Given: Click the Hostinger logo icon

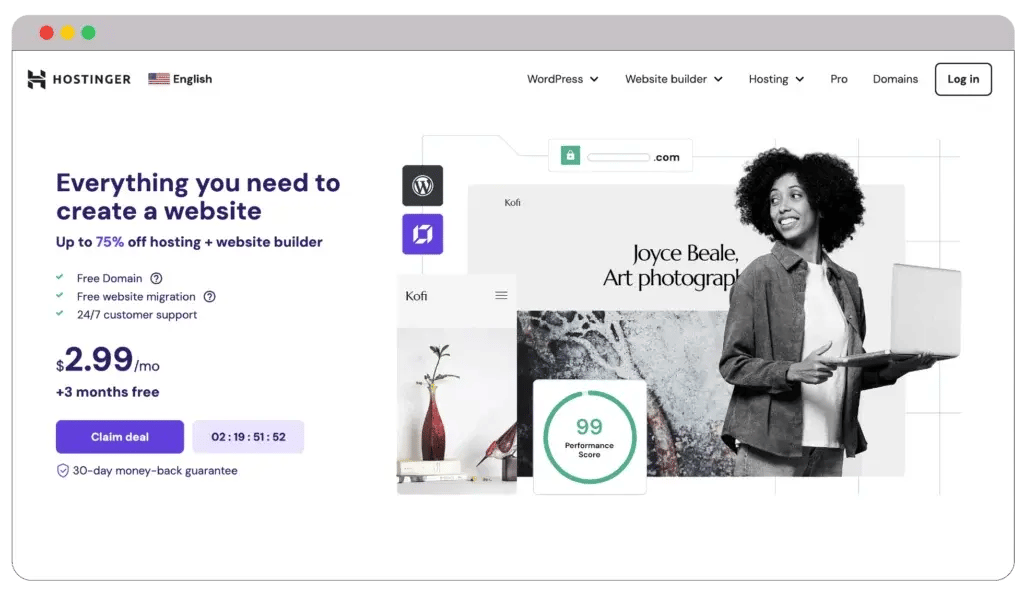Looking at the screenshot, I should [x=37, y=79].
